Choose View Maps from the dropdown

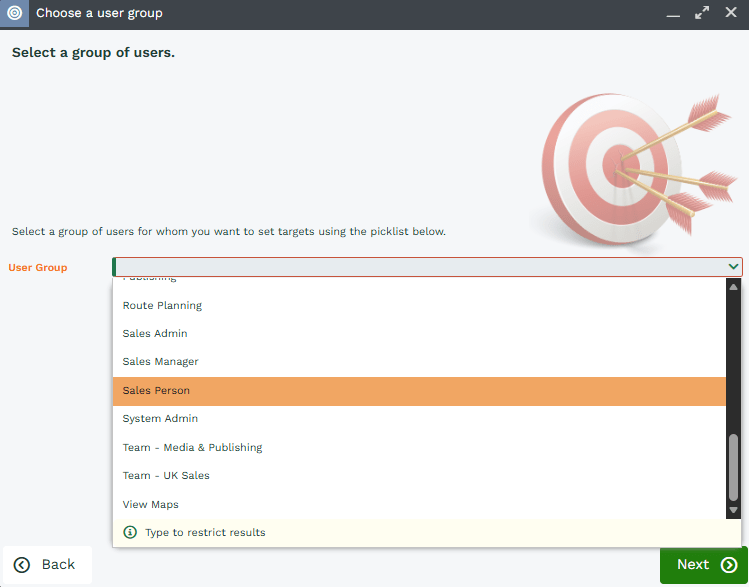(150, 504)
